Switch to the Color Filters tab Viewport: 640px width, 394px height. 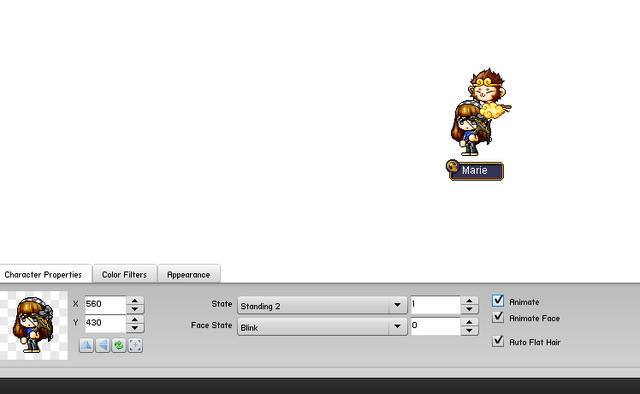(x=124, y=274)
